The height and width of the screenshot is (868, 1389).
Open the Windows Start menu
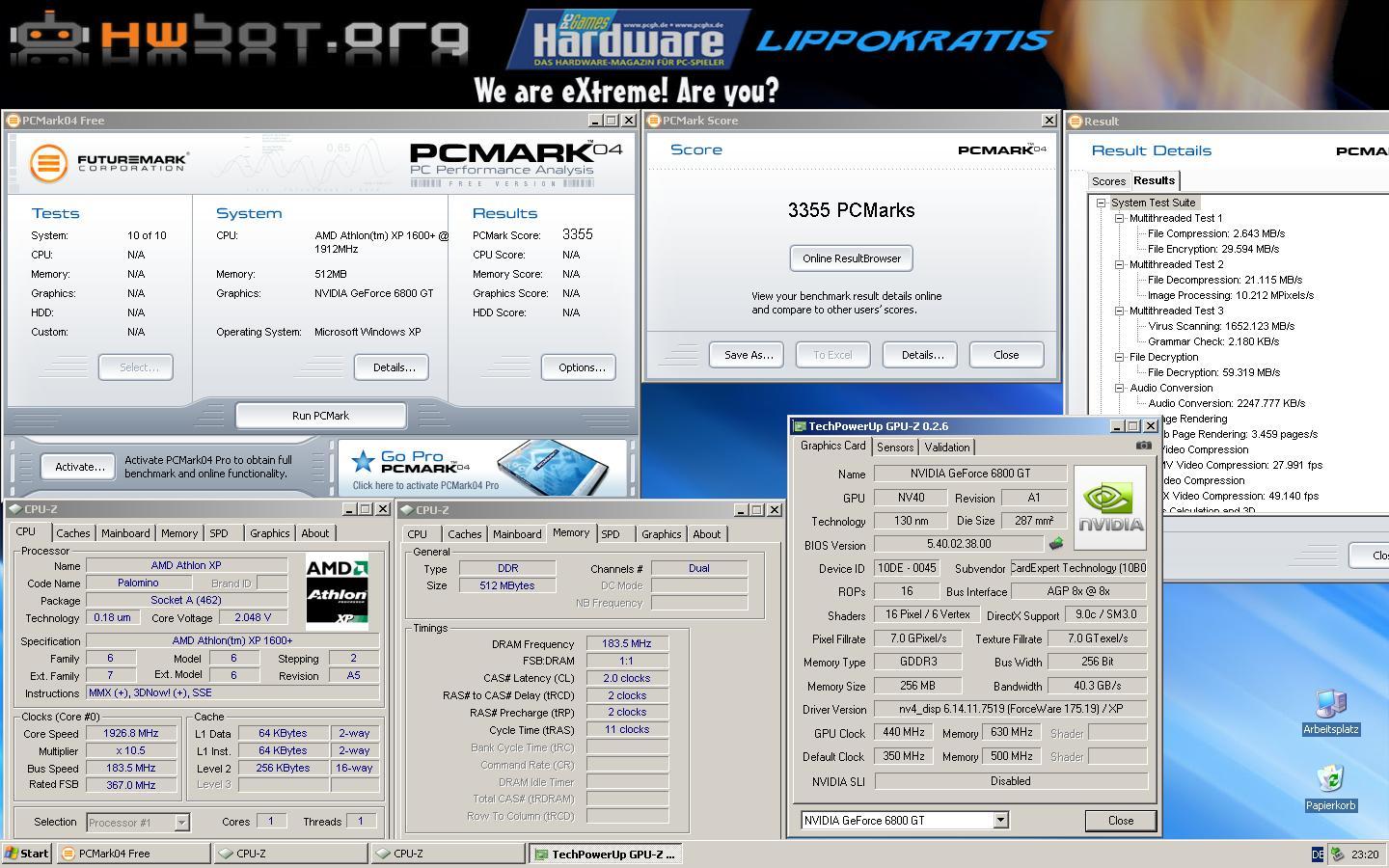27,854
